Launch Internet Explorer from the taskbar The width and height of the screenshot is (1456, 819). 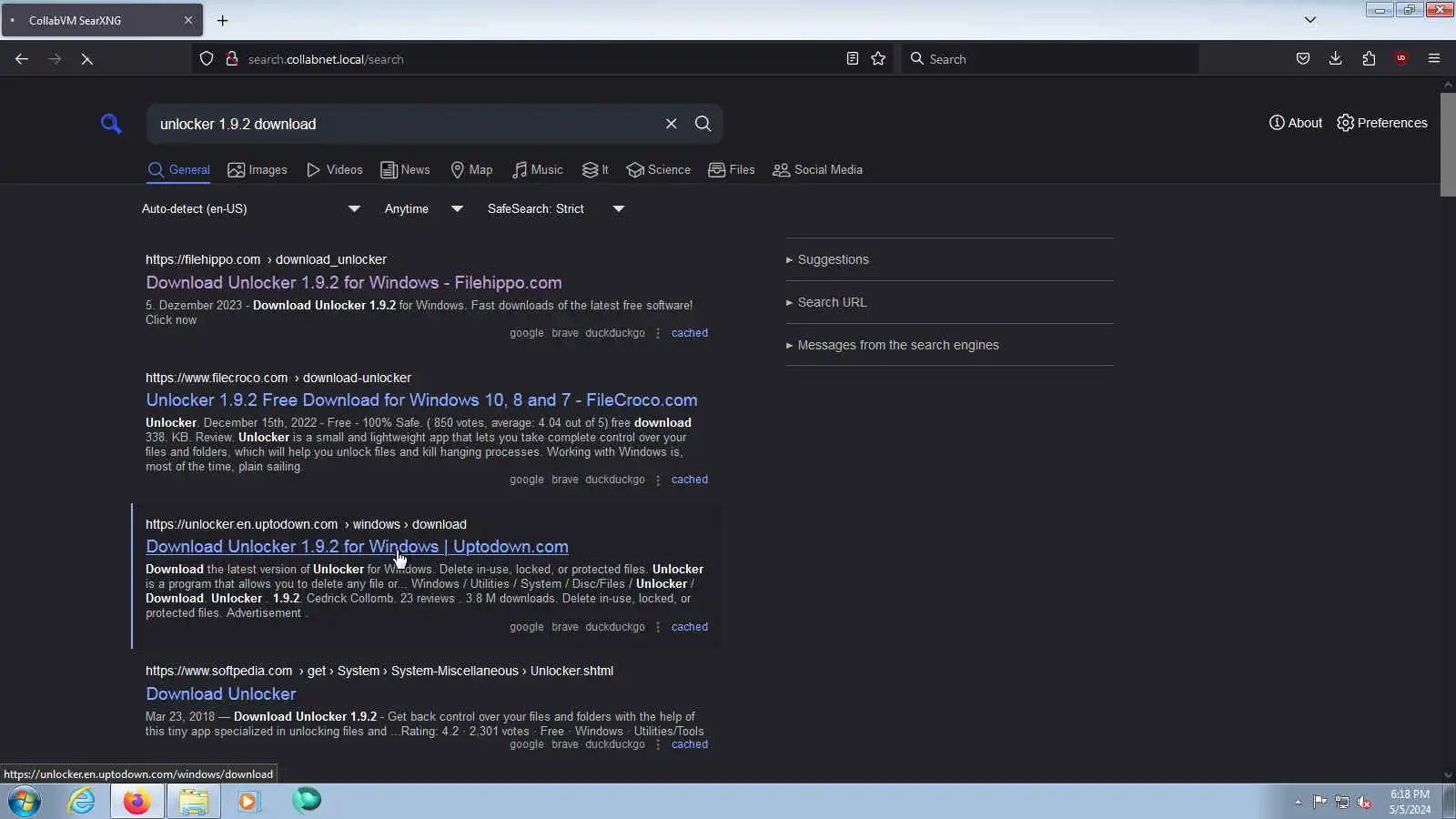pos(82,802)
